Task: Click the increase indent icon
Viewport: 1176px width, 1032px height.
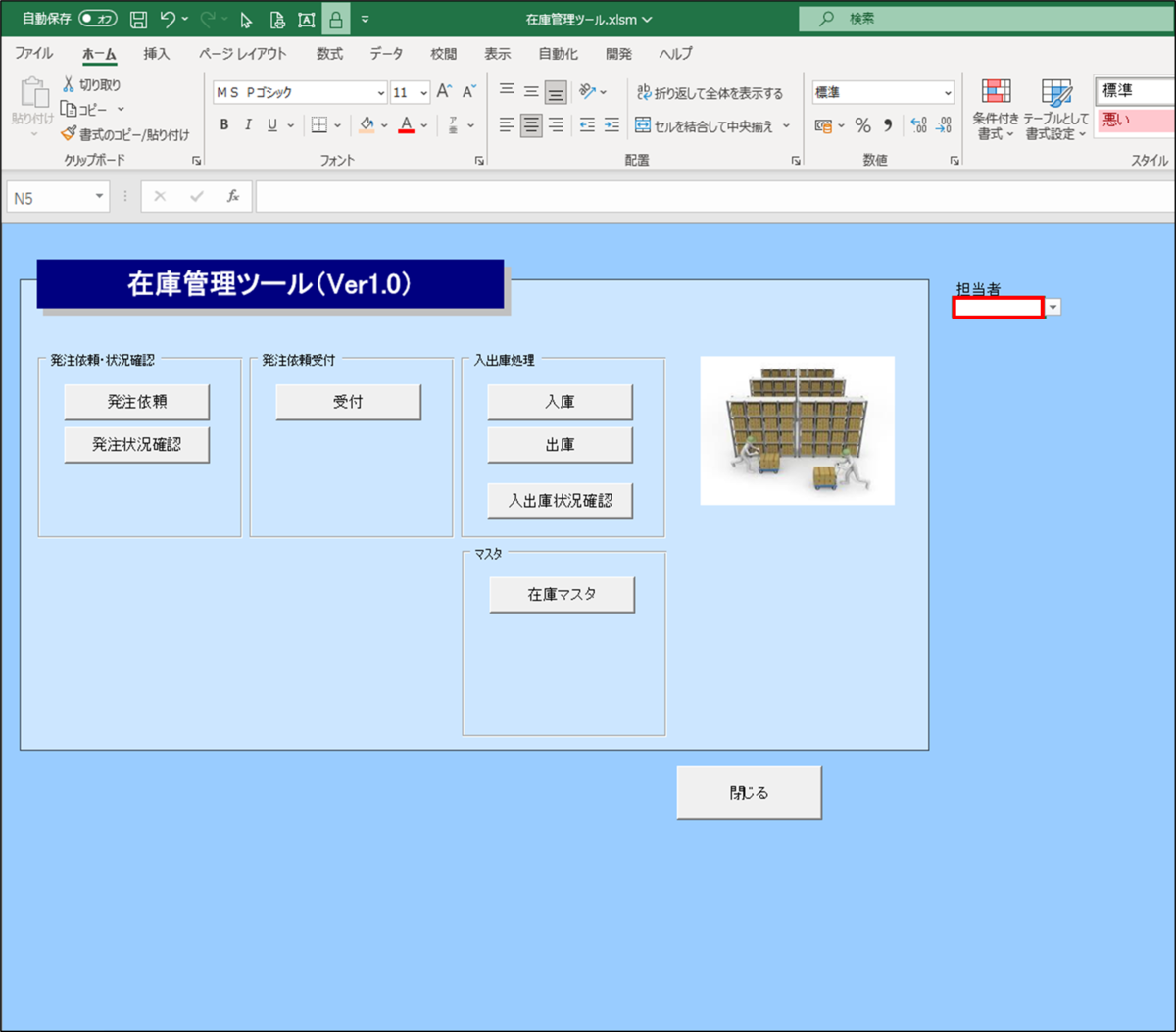Action: [612, 125]
